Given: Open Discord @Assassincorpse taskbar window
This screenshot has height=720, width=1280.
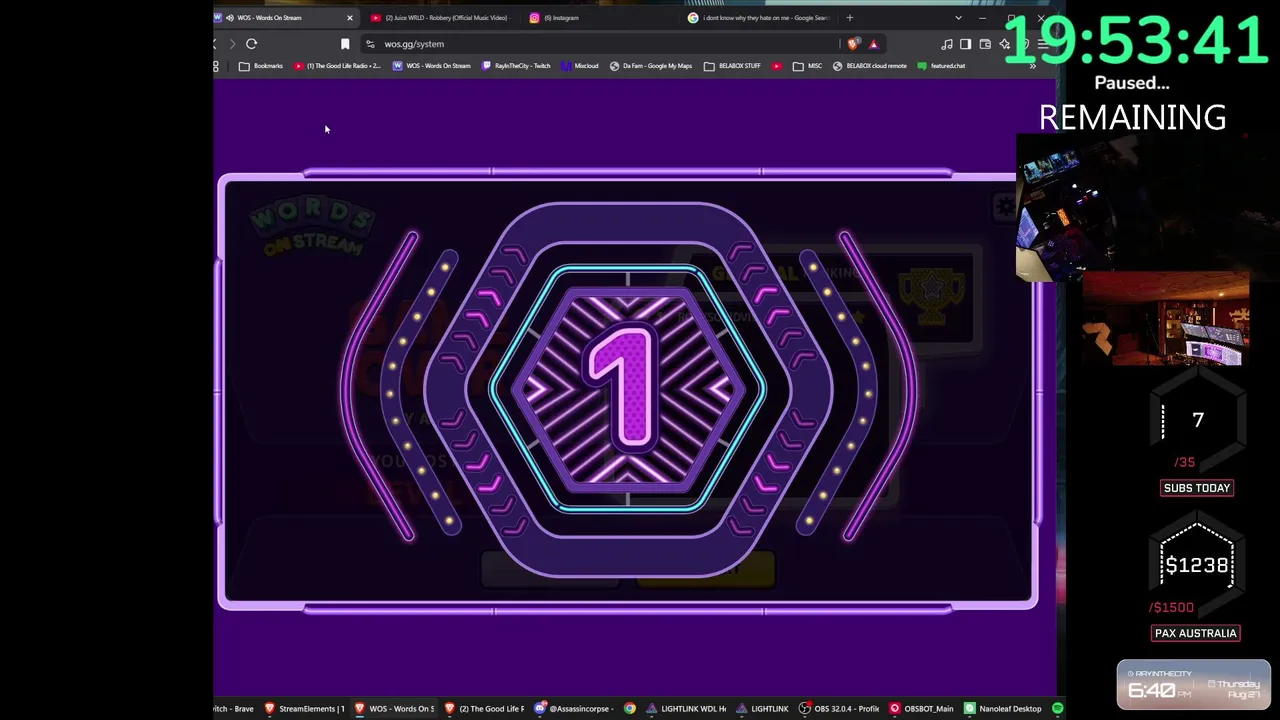Looking at the screenshot, I should pyautogui.click(x=574, y=709).
